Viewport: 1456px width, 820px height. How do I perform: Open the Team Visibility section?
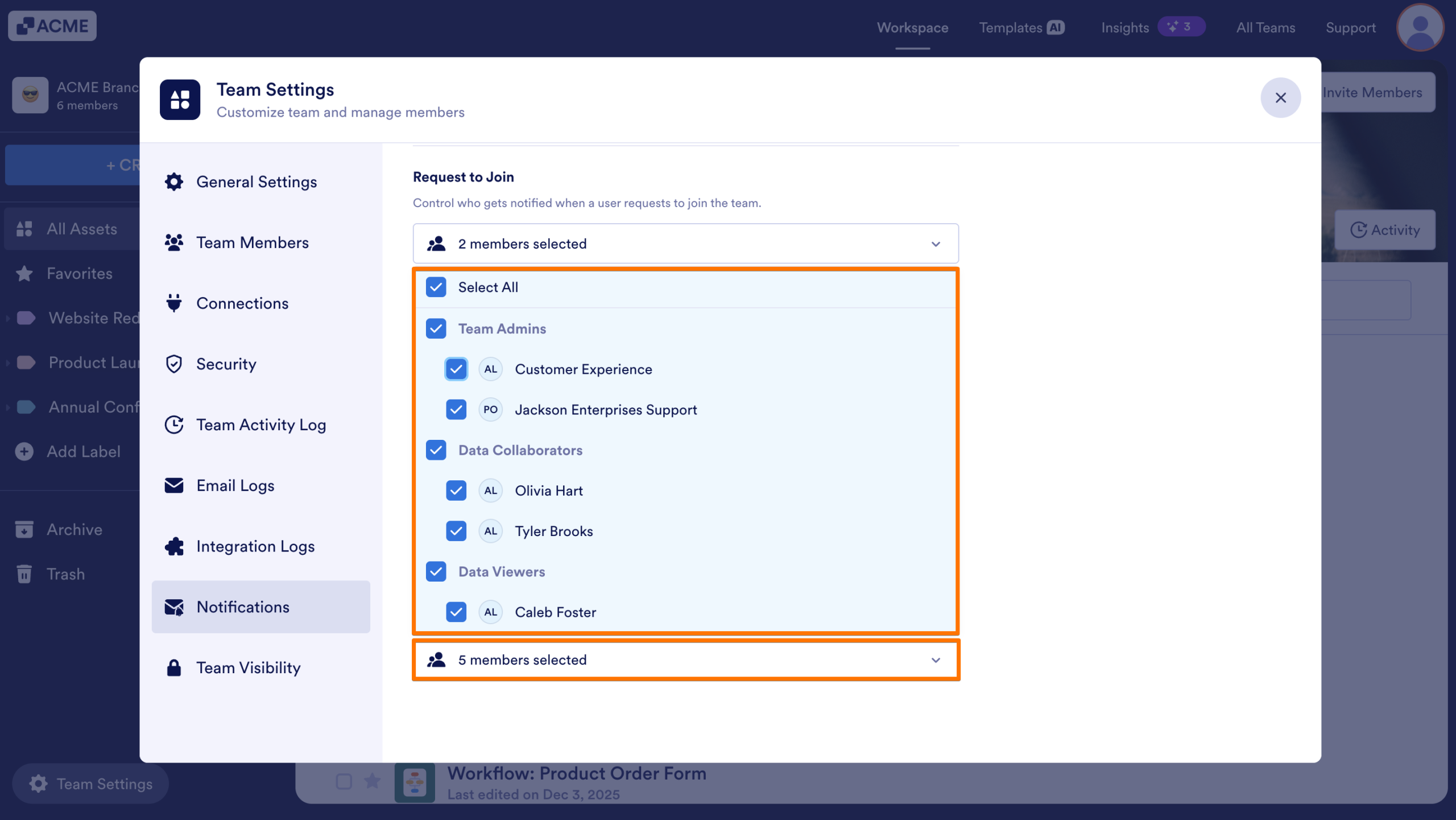[x=261, y=668]
